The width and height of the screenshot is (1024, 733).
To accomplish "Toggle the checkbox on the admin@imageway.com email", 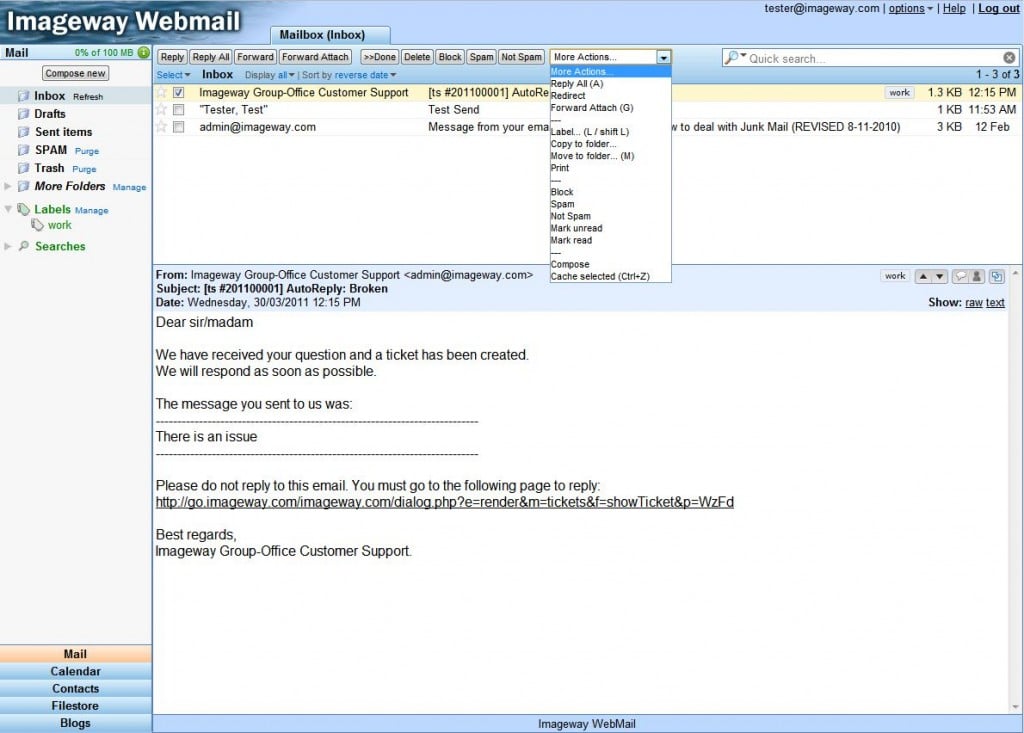I will pyautogui.click(x=178, y=127).
